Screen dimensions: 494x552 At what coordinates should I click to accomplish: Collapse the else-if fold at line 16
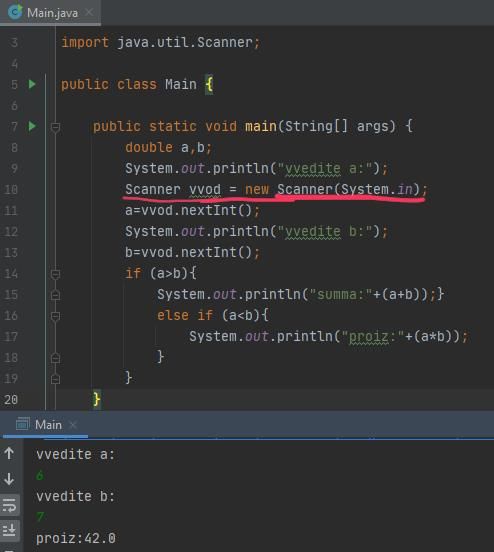tap(55, 316)
